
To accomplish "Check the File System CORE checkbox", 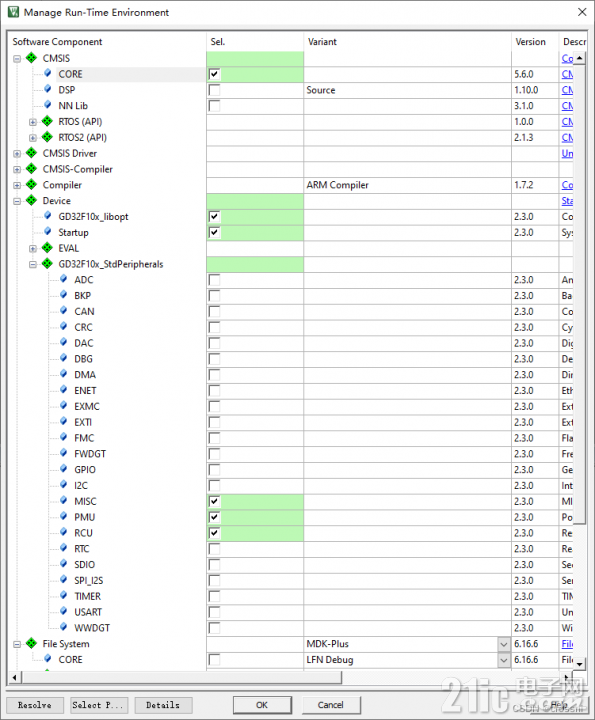I will (214, 659).
